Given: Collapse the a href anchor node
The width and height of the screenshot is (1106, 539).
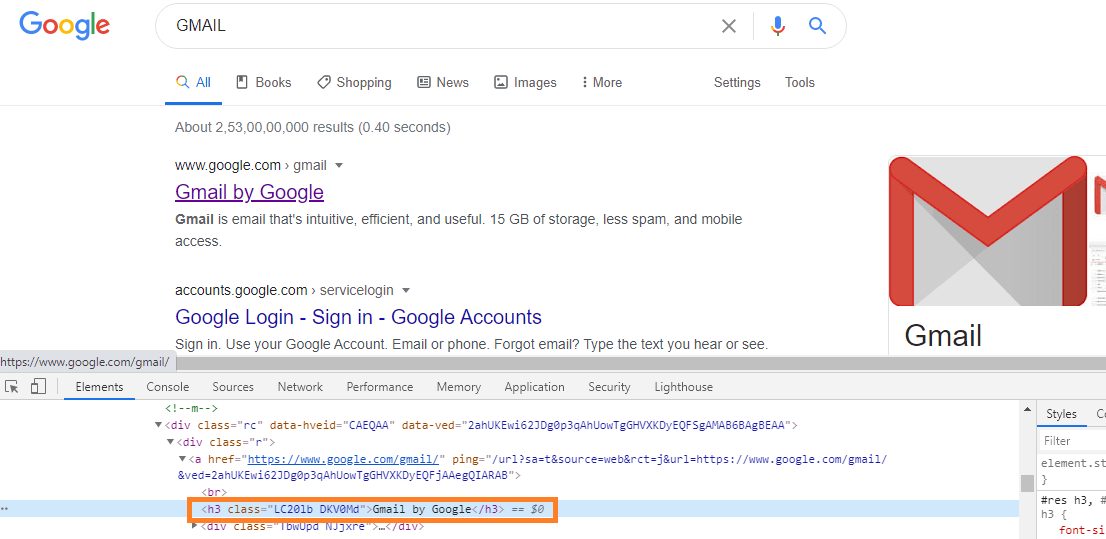Looking at the screenshot, I should coord(181,459).
